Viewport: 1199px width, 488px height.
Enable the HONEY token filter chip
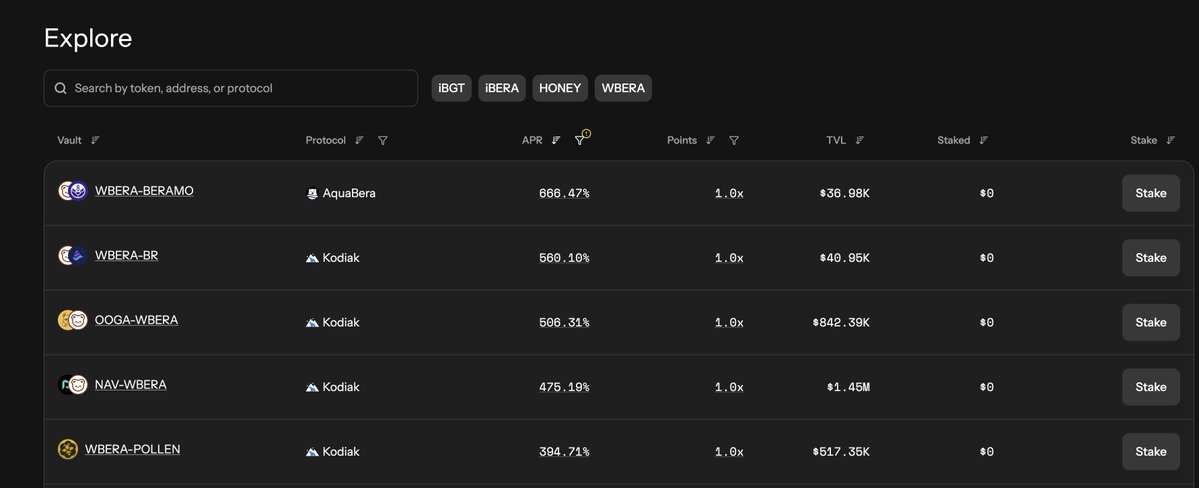[560, 88]
